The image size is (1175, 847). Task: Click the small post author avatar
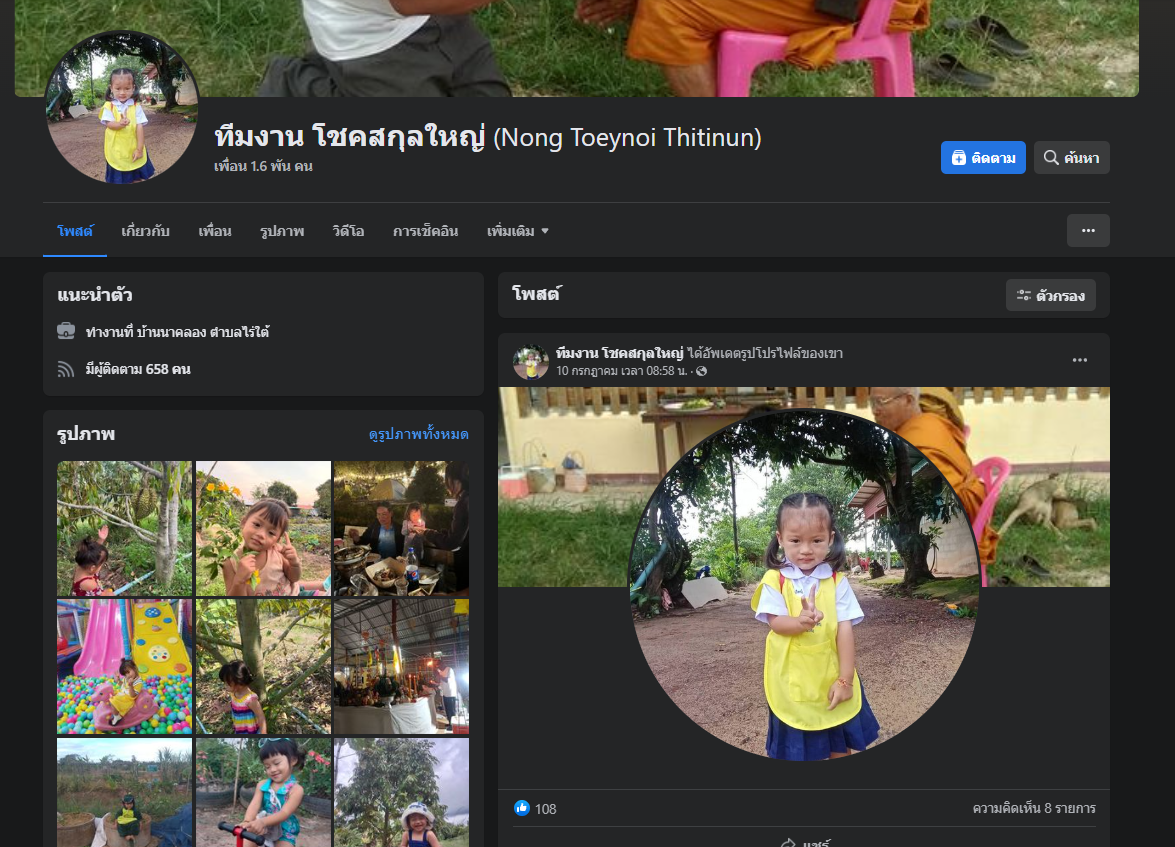tap(530, 362)
